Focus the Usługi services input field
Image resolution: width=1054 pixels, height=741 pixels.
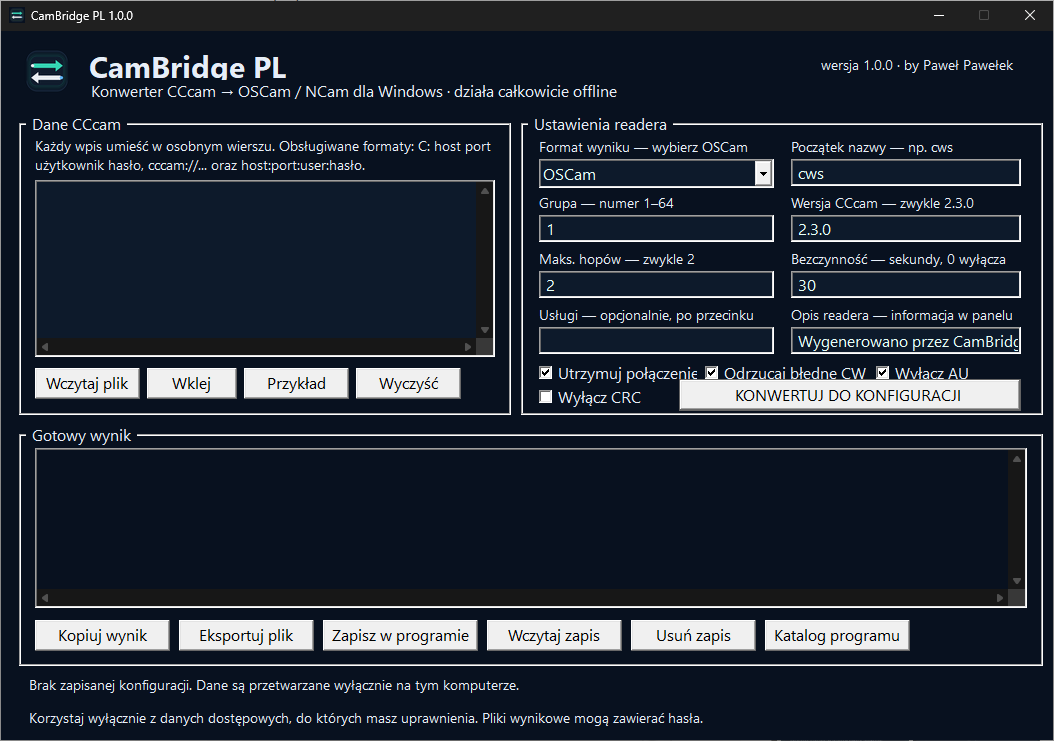656,341
